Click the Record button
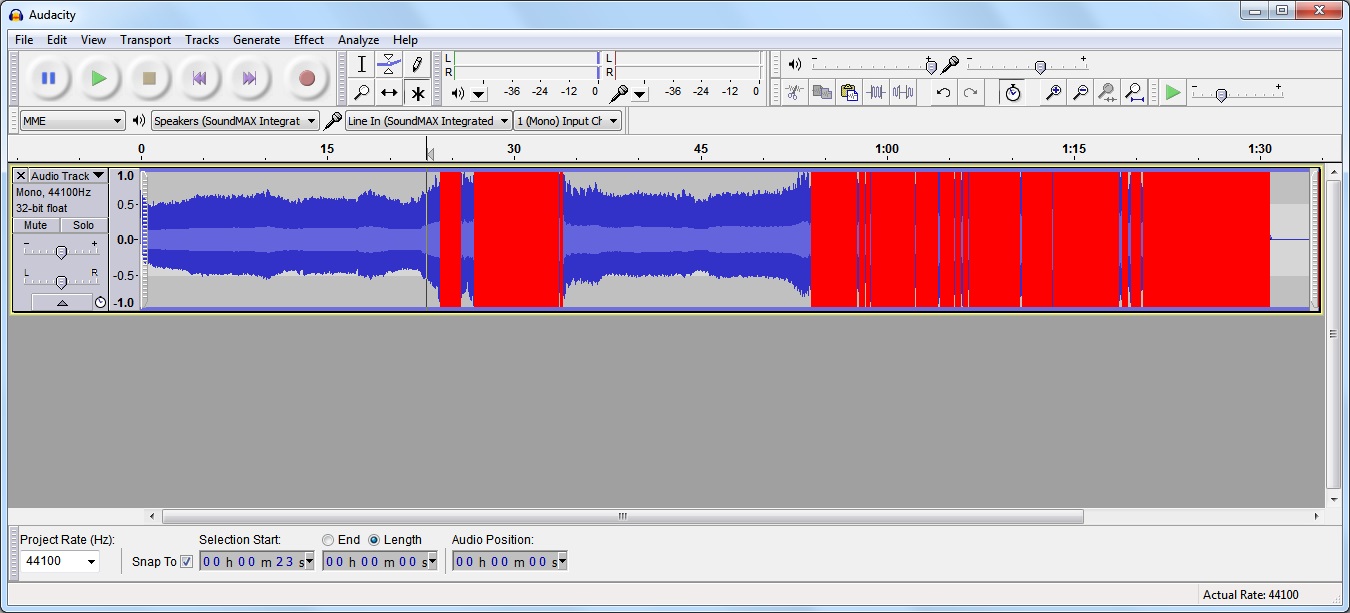 [306, 78]
